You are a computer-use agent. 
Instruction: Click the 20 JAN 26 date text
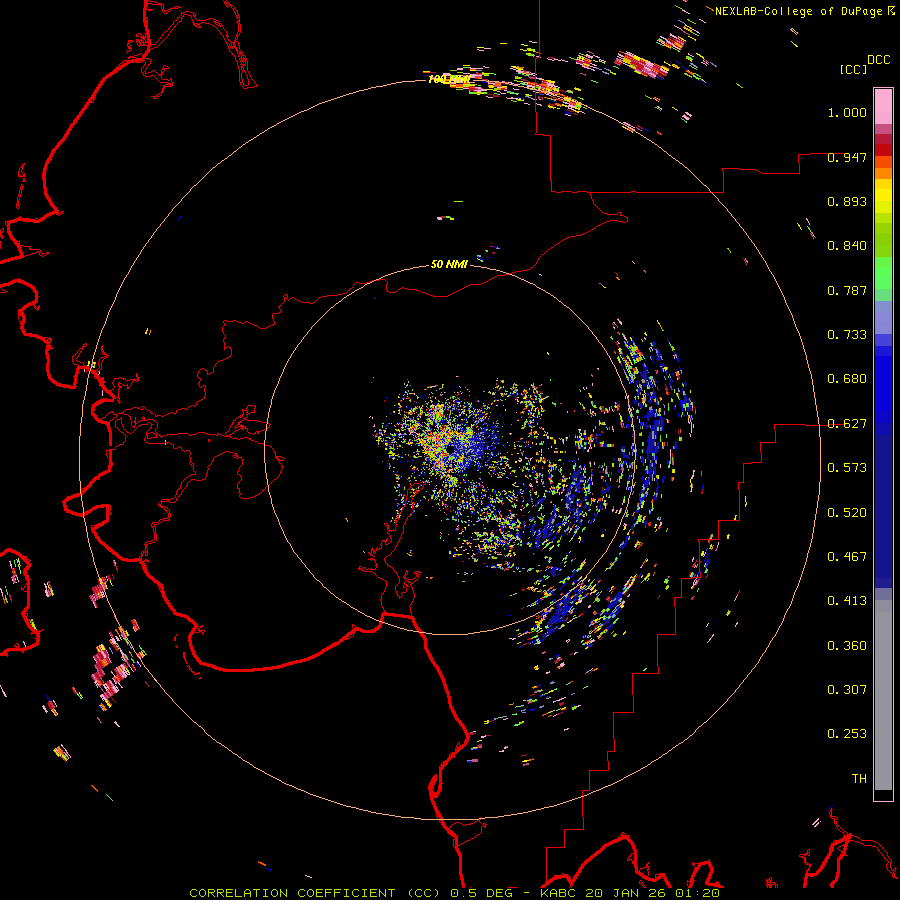[624, 893]
